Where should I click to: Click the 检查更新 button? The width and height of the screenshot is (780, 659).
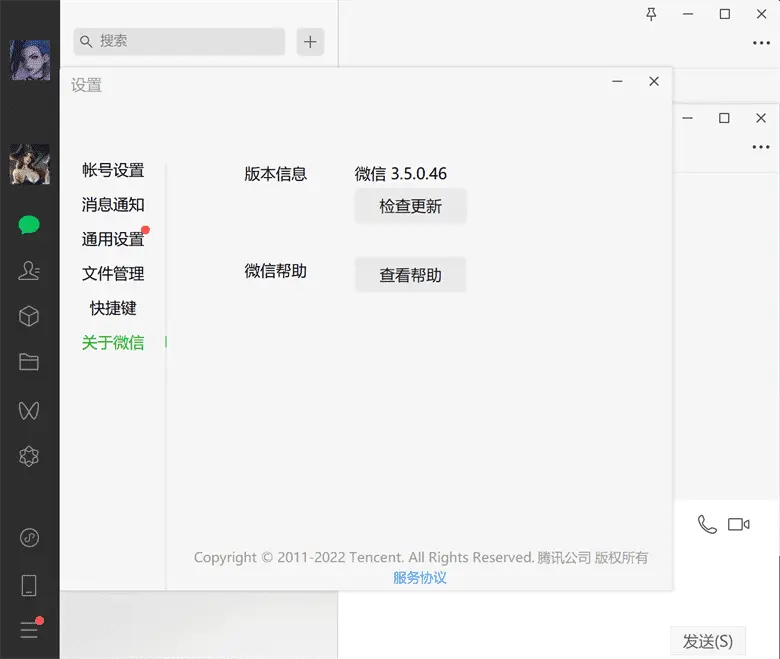(x=410, y=206)
